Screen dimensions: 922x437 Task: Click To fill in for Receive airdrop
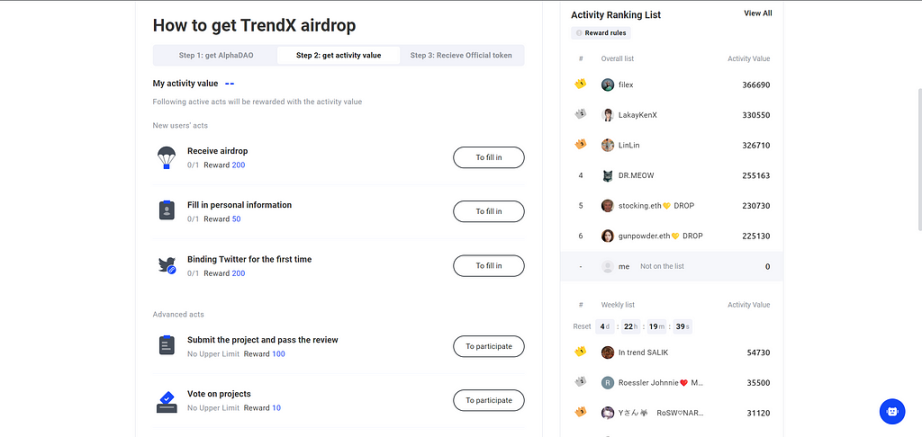click(x=489, y=158)
